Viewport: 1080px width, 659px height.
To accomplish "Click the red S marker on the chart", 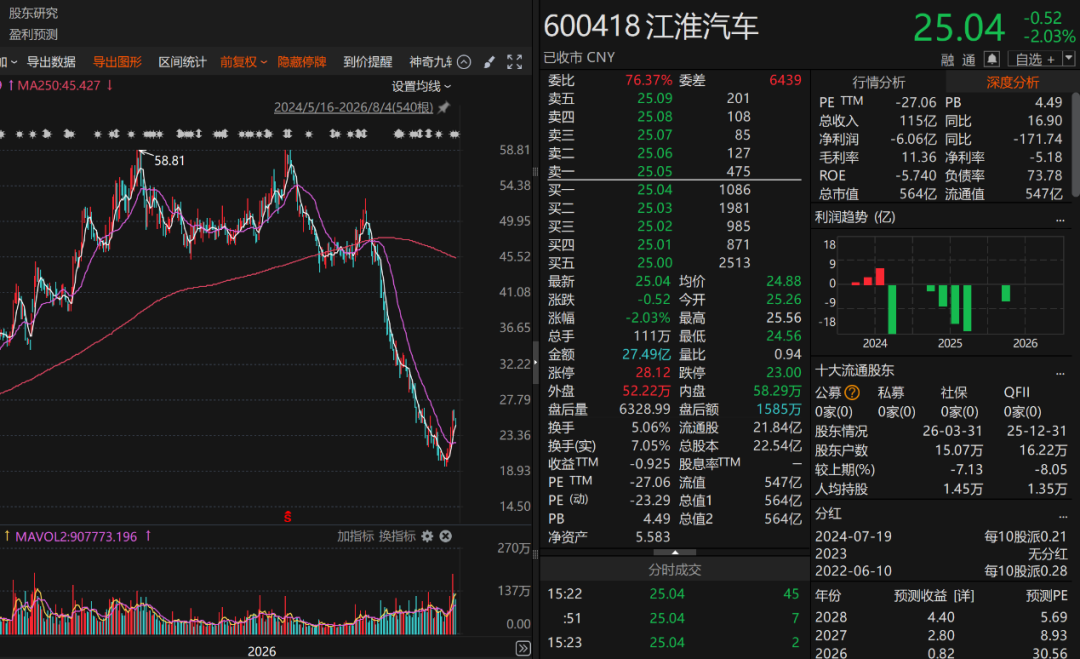I will (288, 516).
